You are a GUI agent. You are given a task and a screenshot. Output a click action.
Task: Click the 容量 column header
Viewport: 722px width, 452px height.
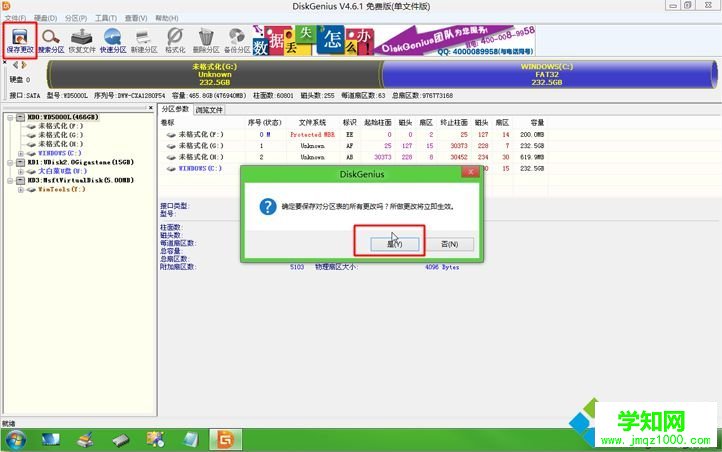pos(537,123)
